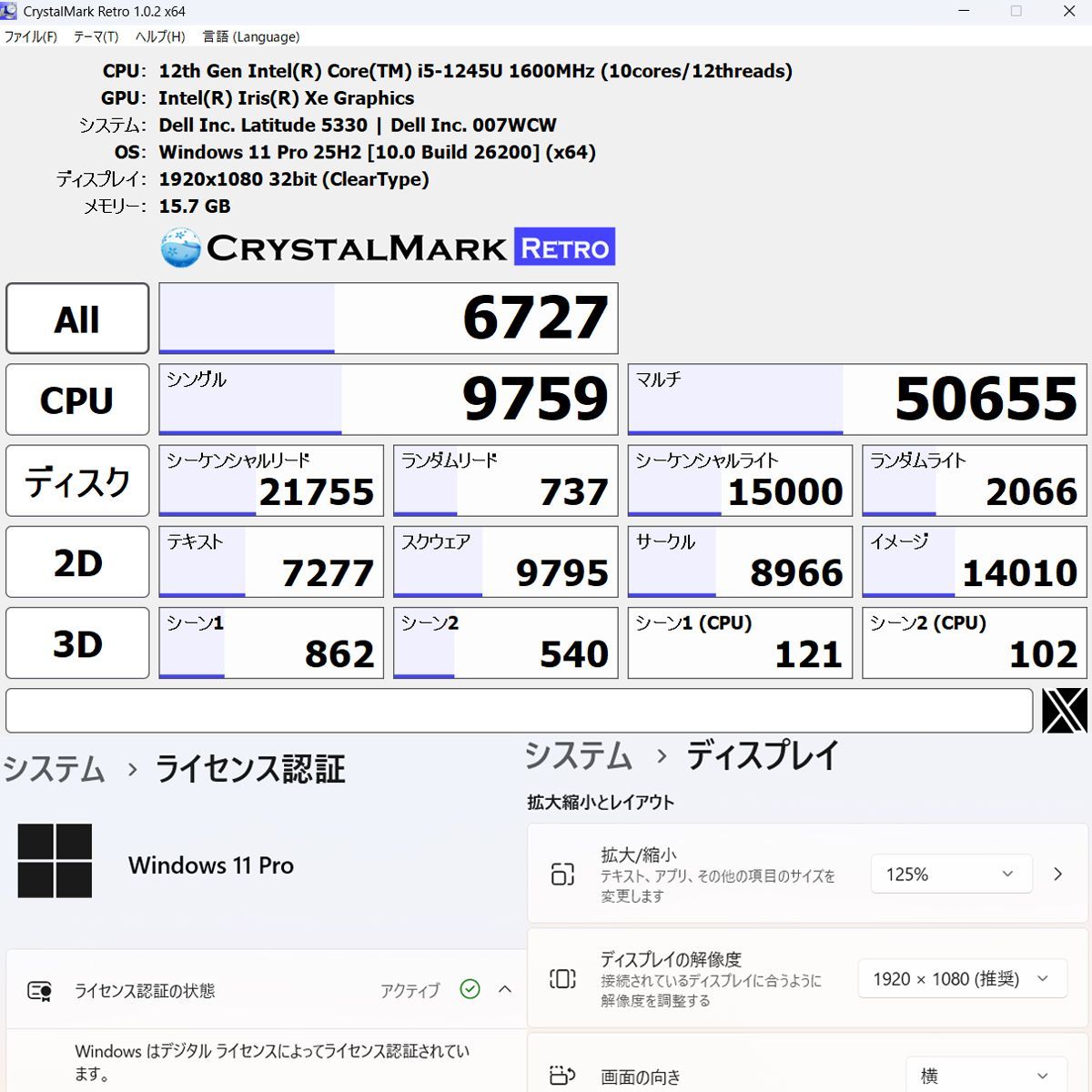Click the ライセンス認証 page heading
The width and height of the screenshot is (1092, 1092).
[x=250, y=770]
